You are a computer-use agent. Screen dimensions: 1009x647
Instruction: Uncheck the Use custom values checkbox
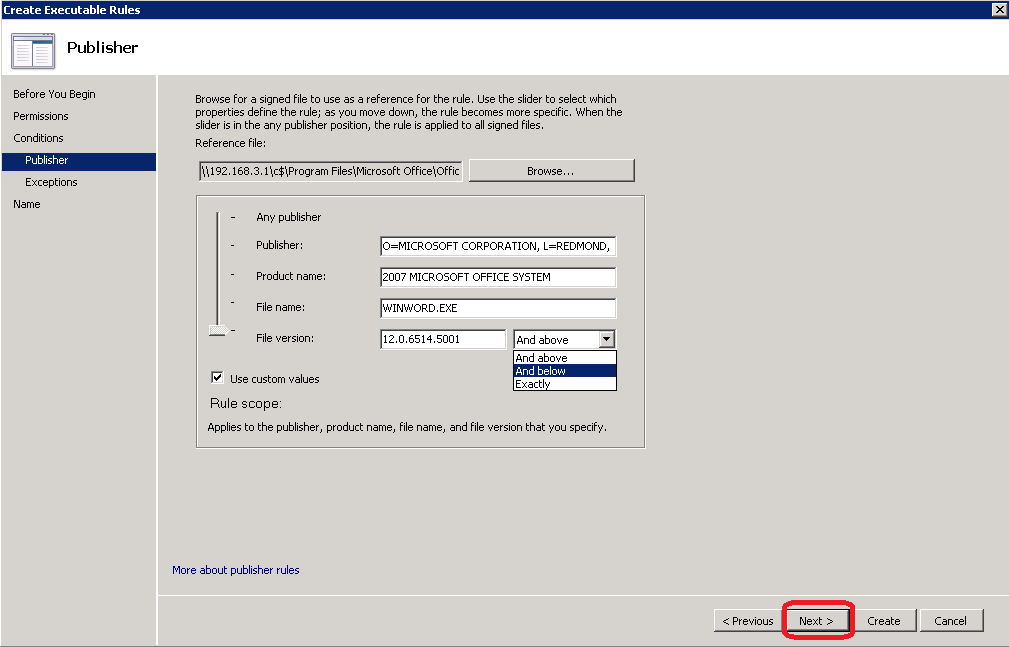click(217, 378)
